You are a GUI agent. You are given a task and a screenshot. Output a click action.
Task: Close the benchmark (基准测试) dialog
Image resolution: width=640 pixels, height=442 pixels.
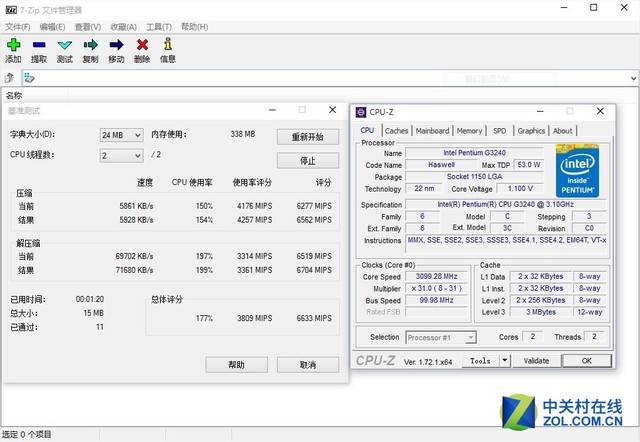[333, 110]
